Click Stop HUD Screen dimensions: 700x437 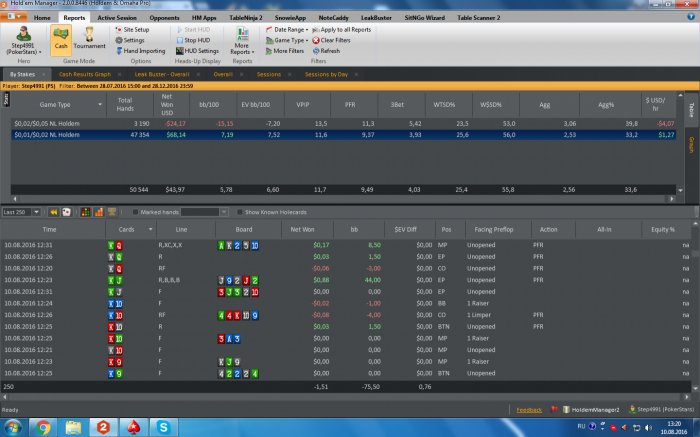pos(193,40)
